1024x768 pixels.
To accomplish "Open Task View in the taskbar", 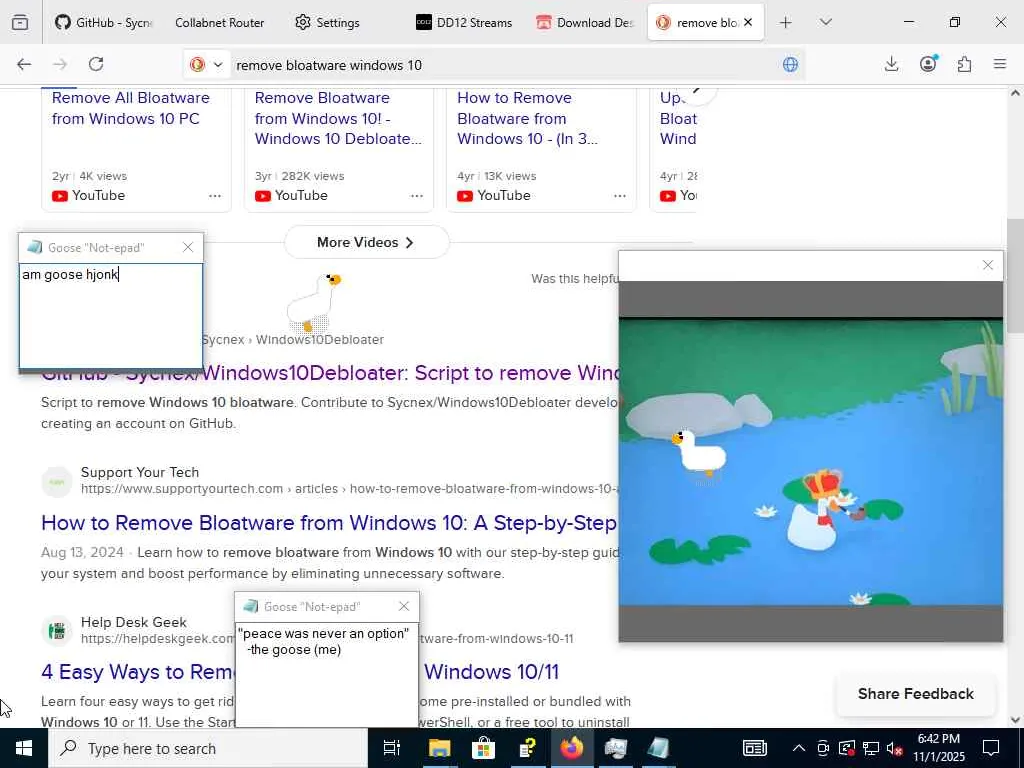I will tap(391, 748).
